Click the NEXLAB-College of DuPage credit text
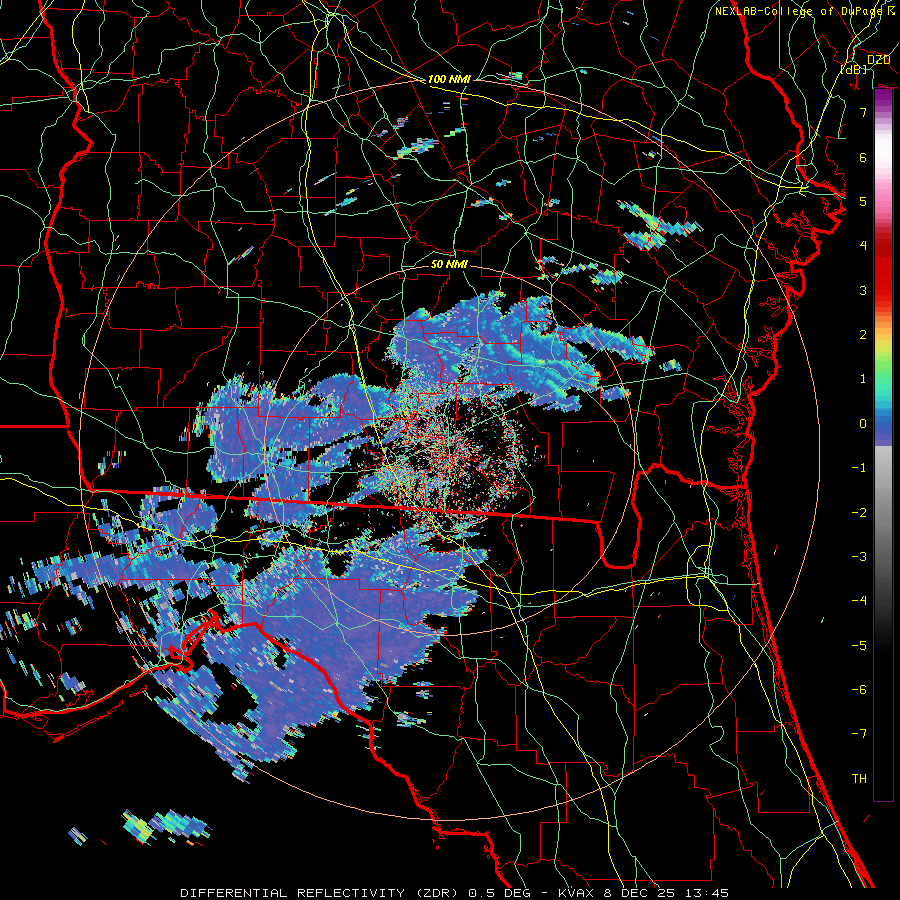 804,11
